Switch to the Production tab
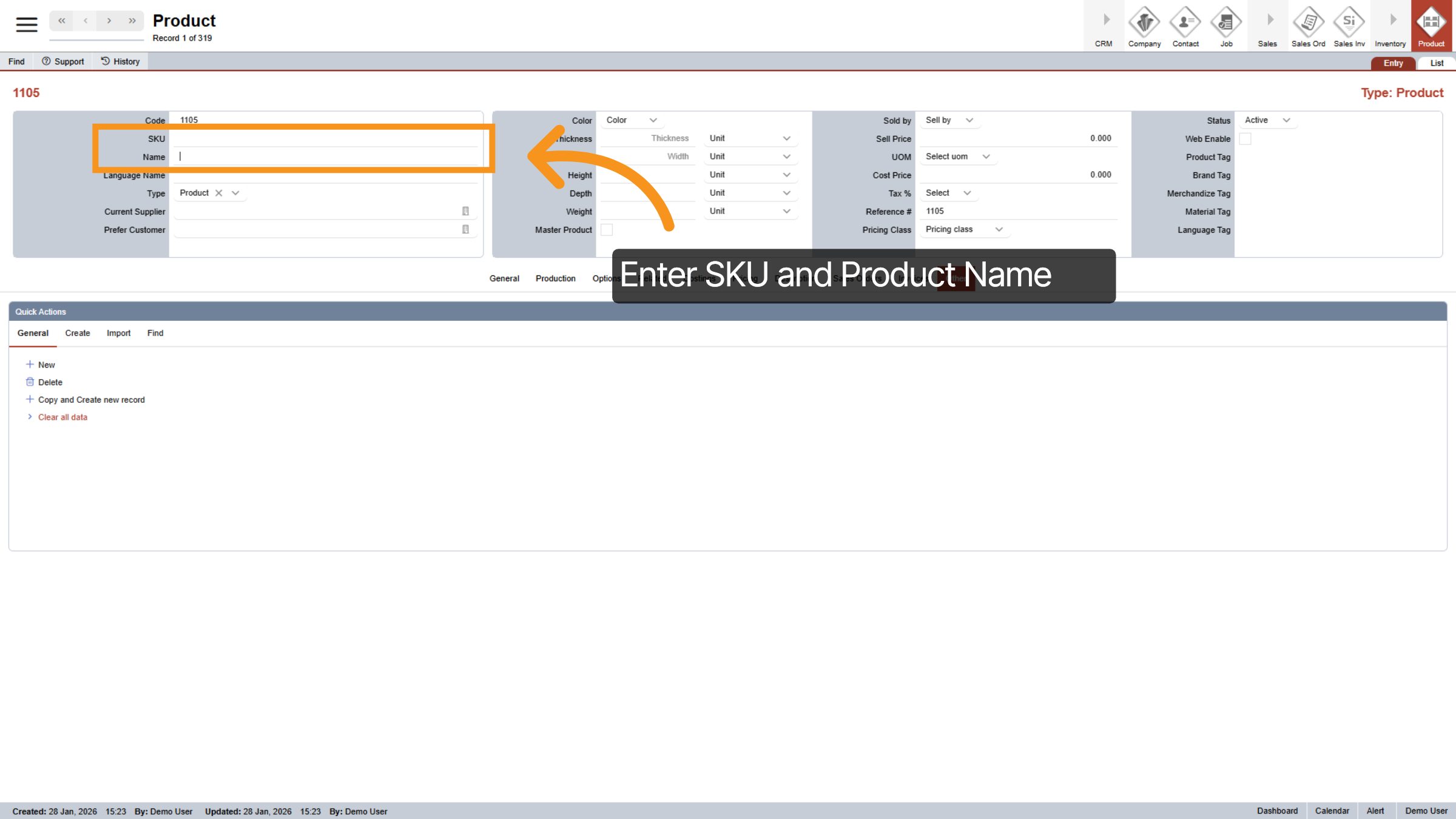Image resolution: width=1456 pixels, height=819 pixels. coord(555,278)
